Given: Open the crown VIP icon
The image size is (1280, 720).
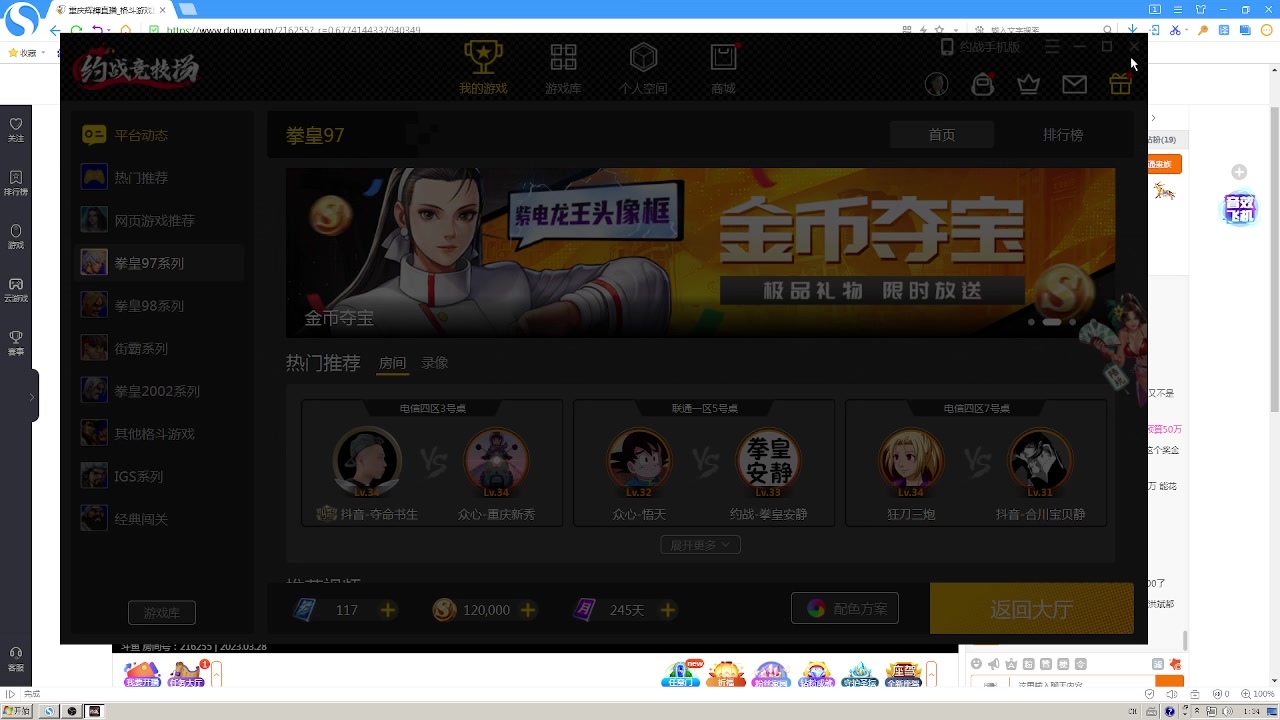Looking at the screenshot, I should click(1028, 84).
